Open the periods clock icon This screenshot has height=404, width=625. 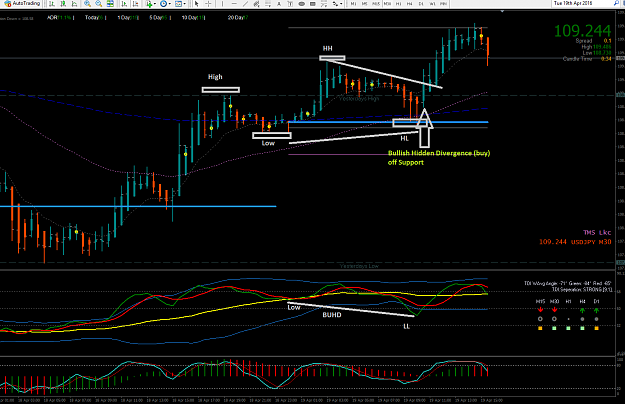[163, 4]
